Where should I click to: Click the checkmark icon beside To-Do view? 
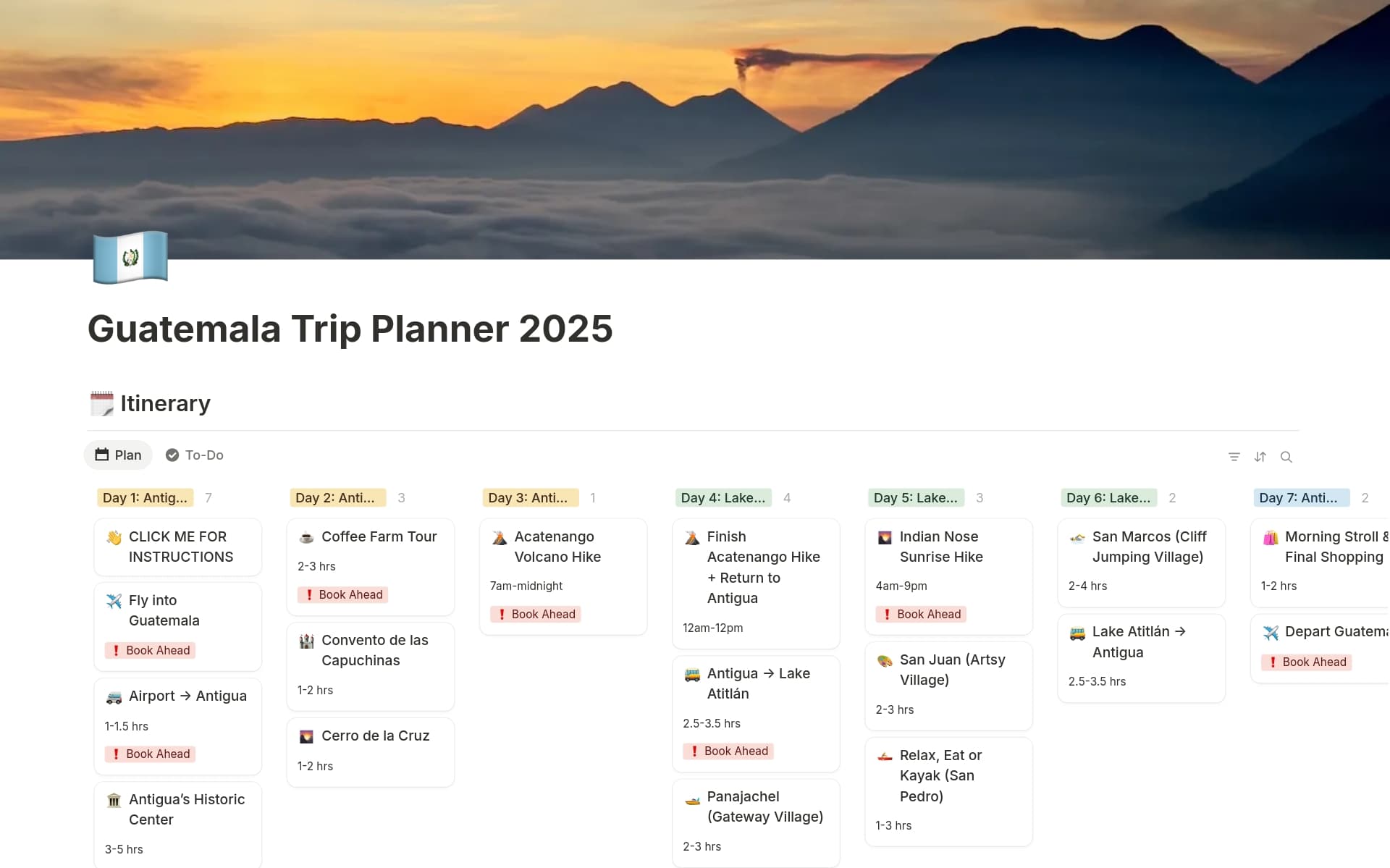(x=172, y=455)
